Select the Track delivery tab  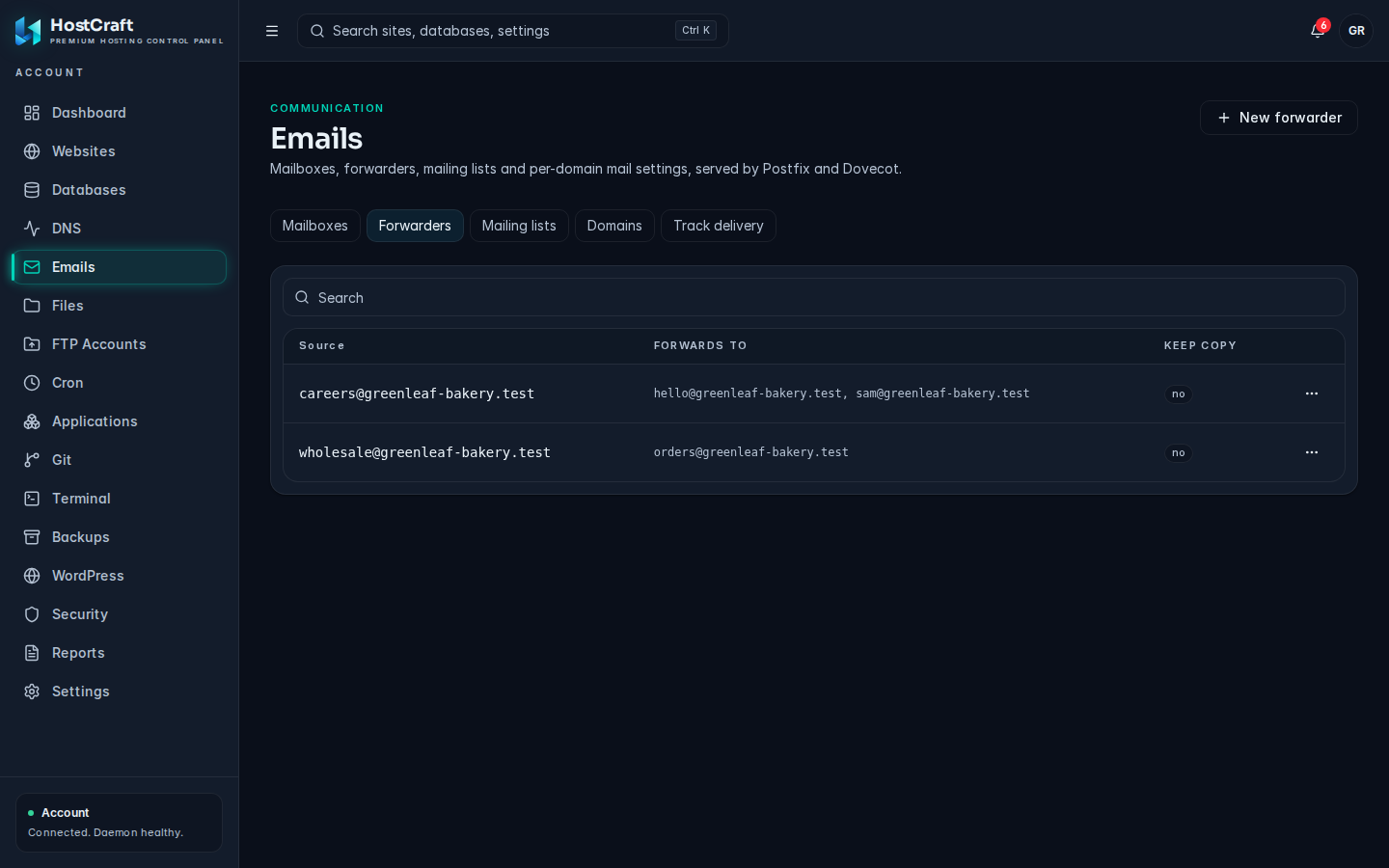pos(719,226)
